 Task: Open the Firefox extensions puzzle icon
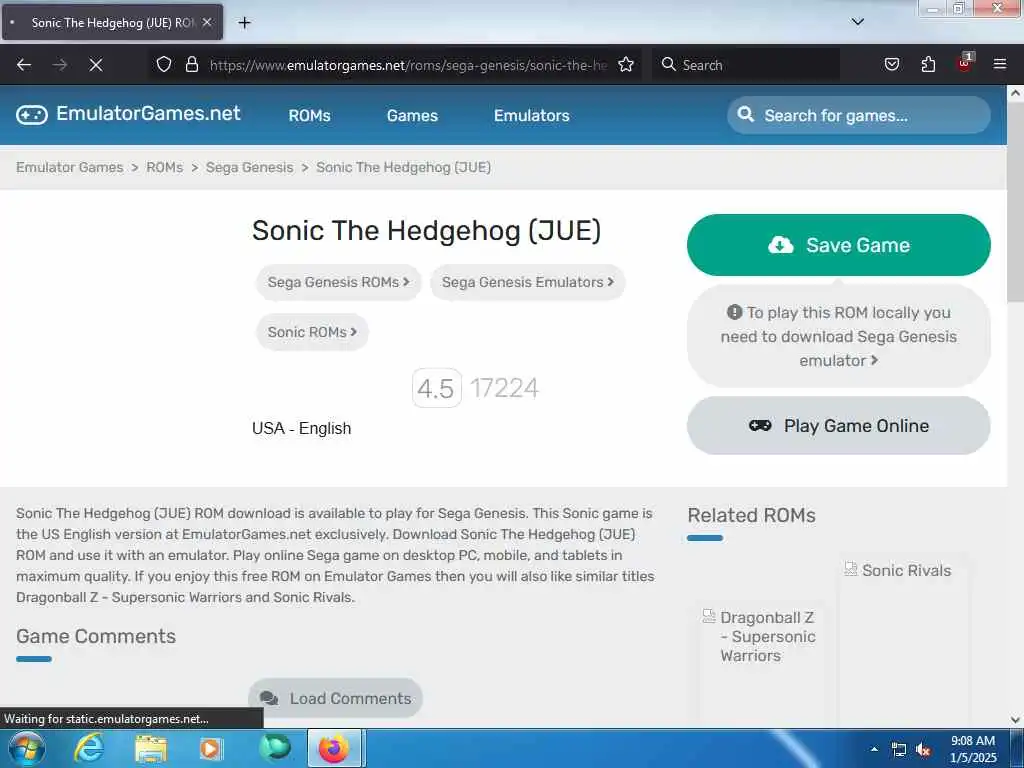pos(928,64)
